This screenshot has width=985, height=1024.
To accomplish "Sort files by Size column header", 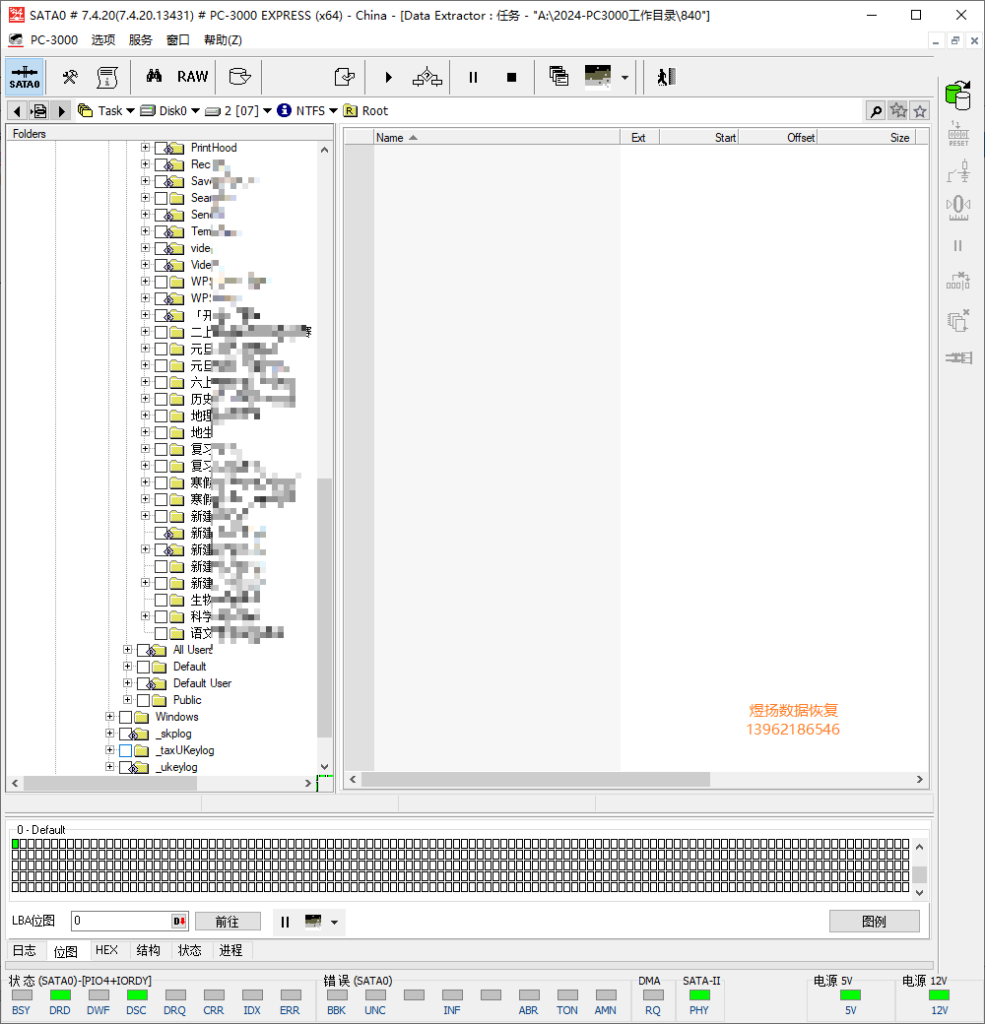I will pyautogui.click(x=866, y=138).
